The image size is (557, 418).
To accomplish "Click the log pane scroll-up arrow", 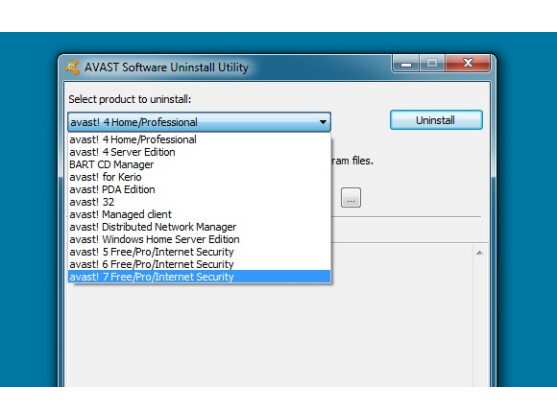I will coord(479,253).
